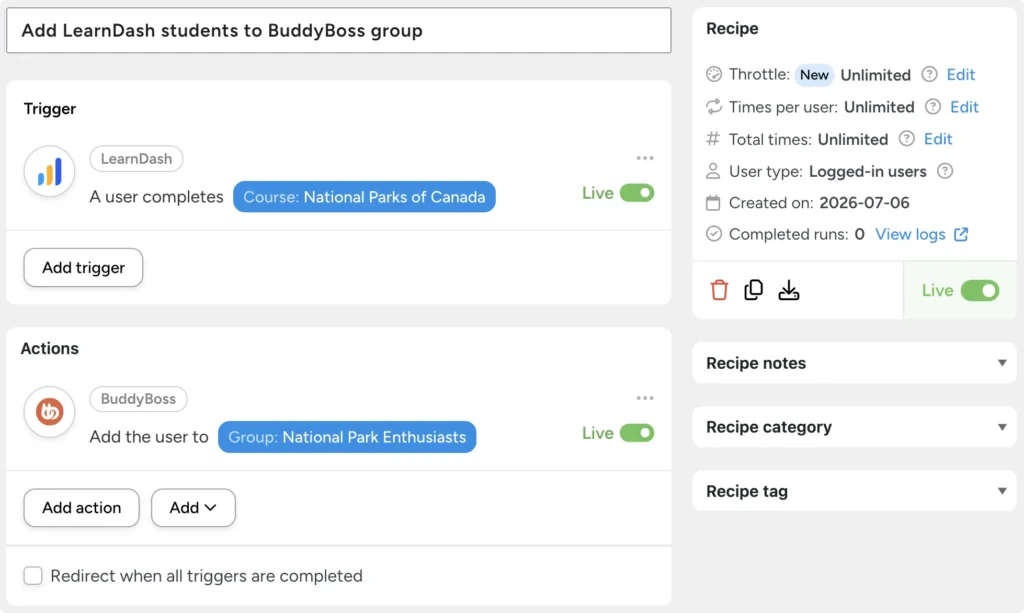This screenshot has width=1024, height=613.
Task: Expand the Recipe notes panel
Action: pos(854,363)
